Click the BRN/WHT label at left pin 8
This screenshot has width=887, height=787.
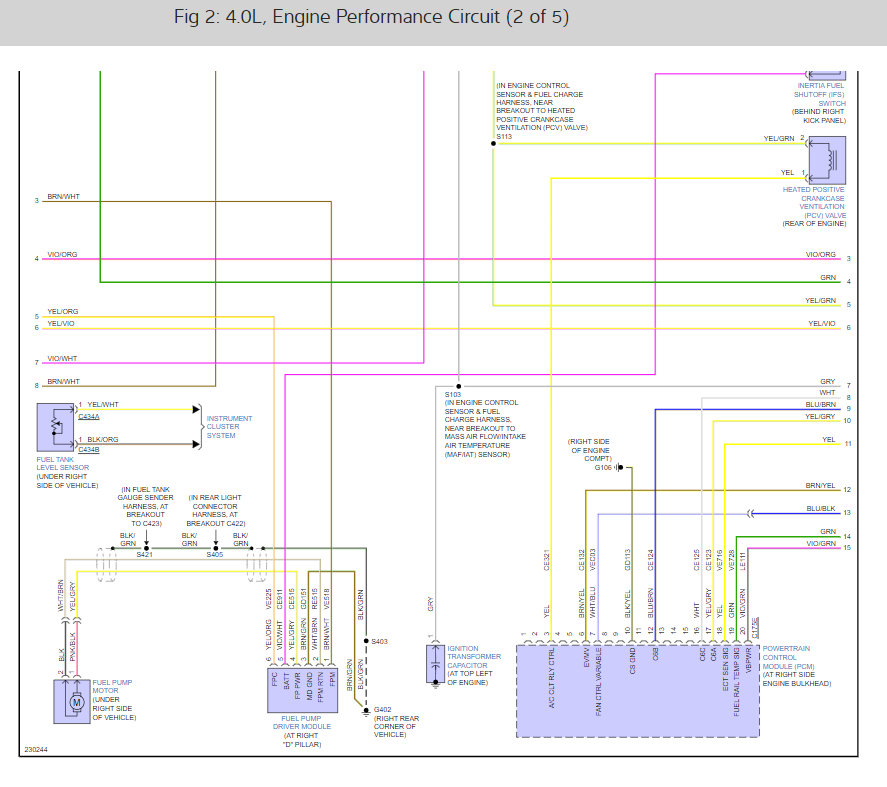click(63, 381)
